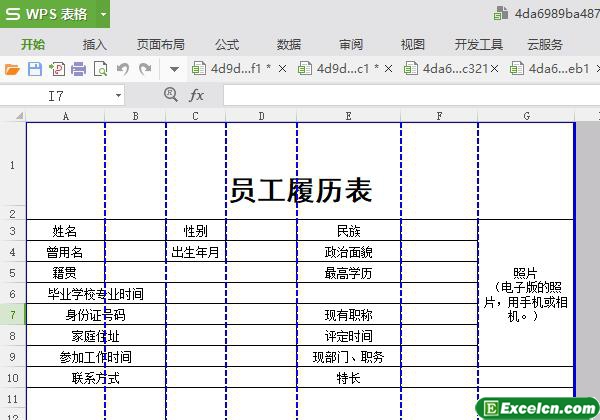Switch to the 开始 ribbon tab
600x420 pixels.
coord(33,45)
